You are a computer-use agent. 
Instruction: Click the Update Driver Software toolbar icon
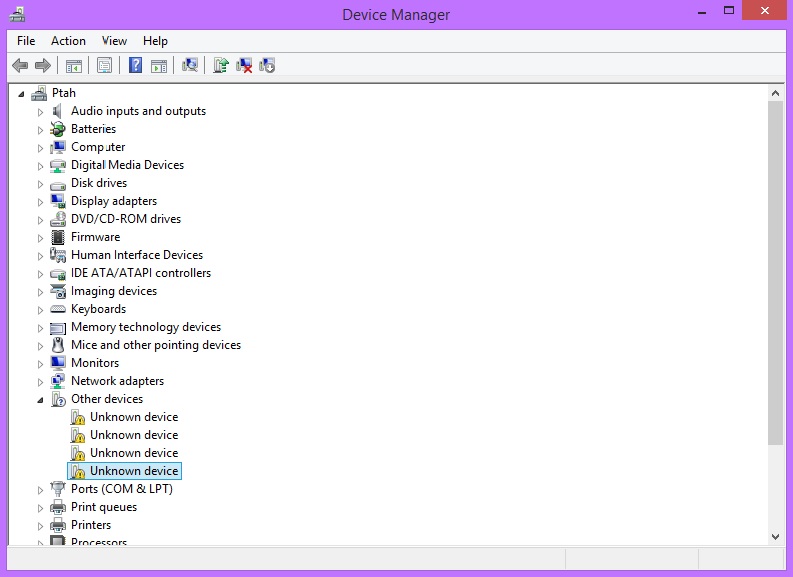(220, 66)
